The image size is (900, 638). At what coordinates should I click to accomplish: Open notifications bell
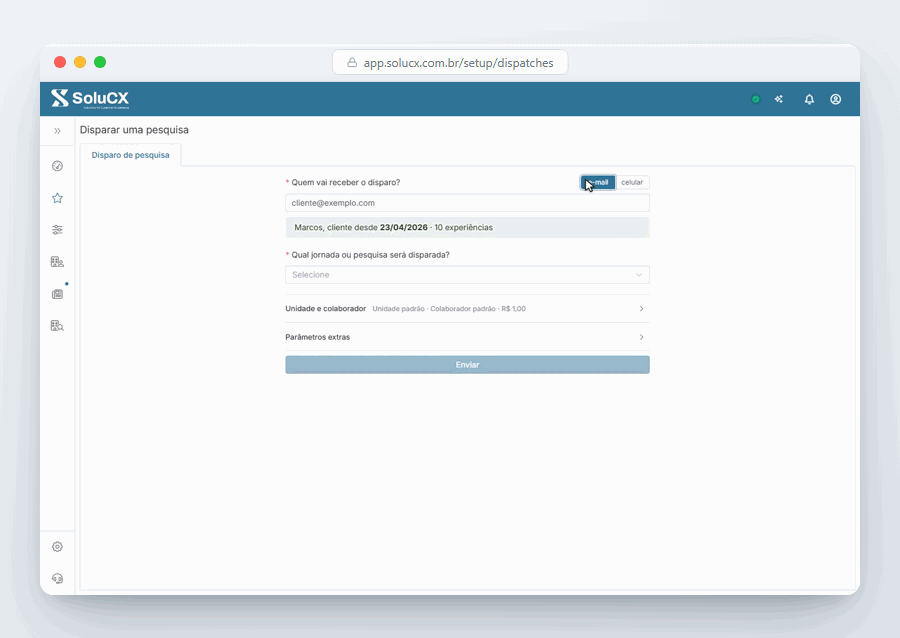809,99
